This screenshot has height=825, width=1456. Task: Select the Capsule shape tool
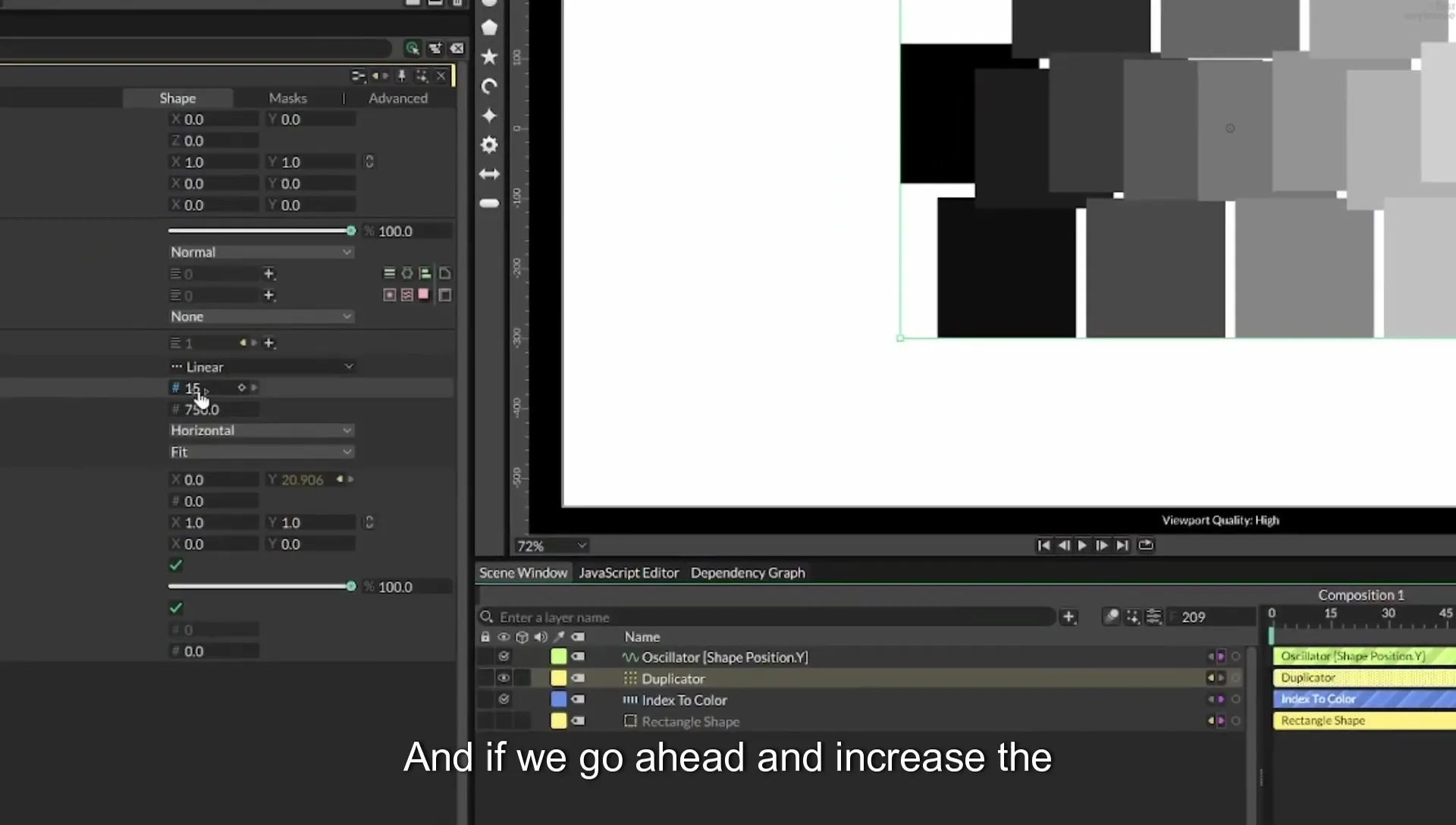(489, 203)
